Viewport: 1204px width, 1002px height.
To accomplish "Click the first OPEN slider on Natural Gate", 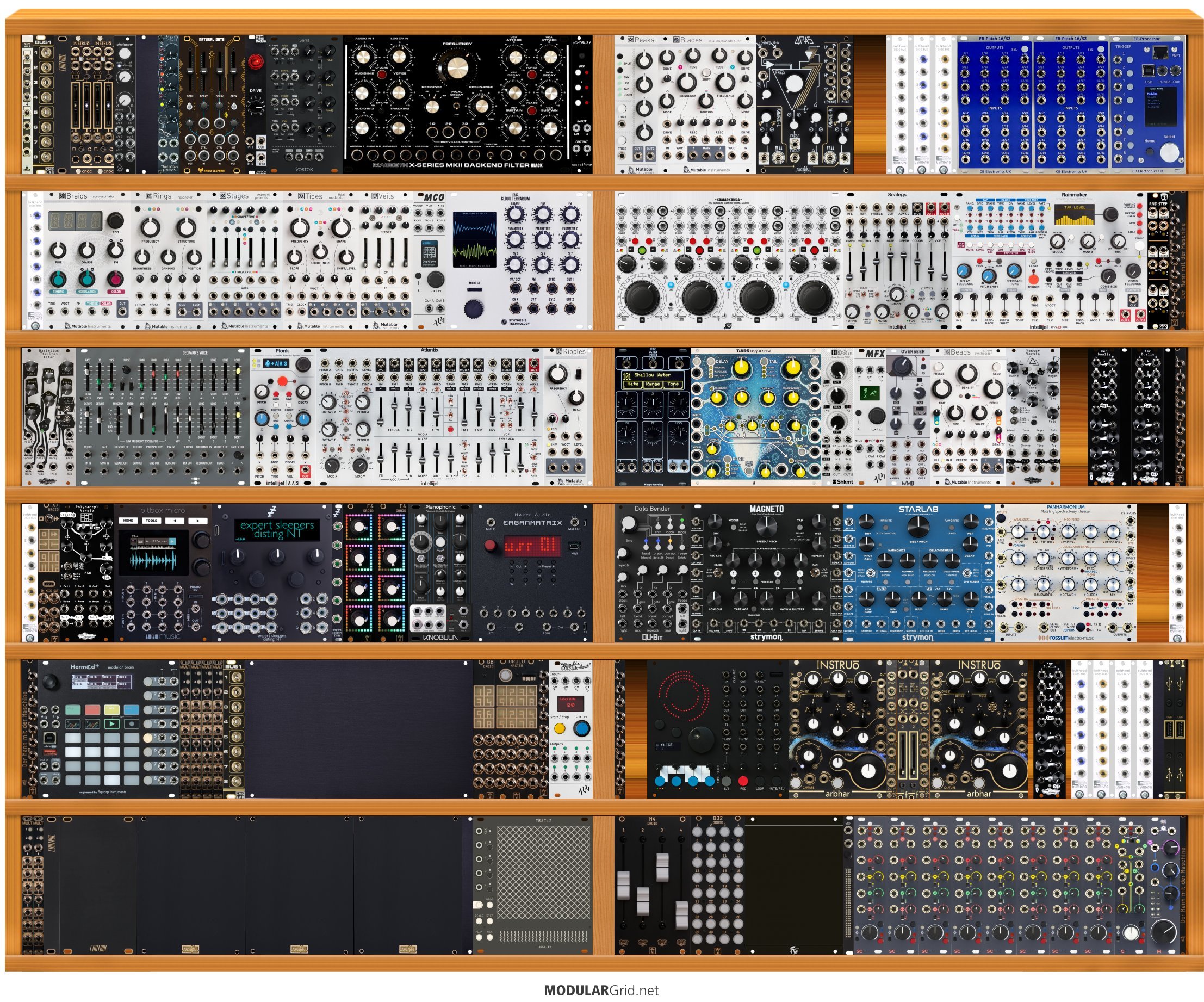I will pyautogui.click(x=190, y=72).
